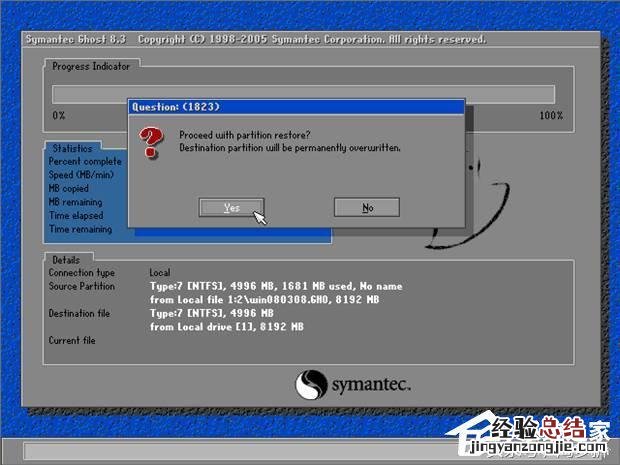Click the 0% progress label
620x465 pixels.
click(x=58, y=115)
